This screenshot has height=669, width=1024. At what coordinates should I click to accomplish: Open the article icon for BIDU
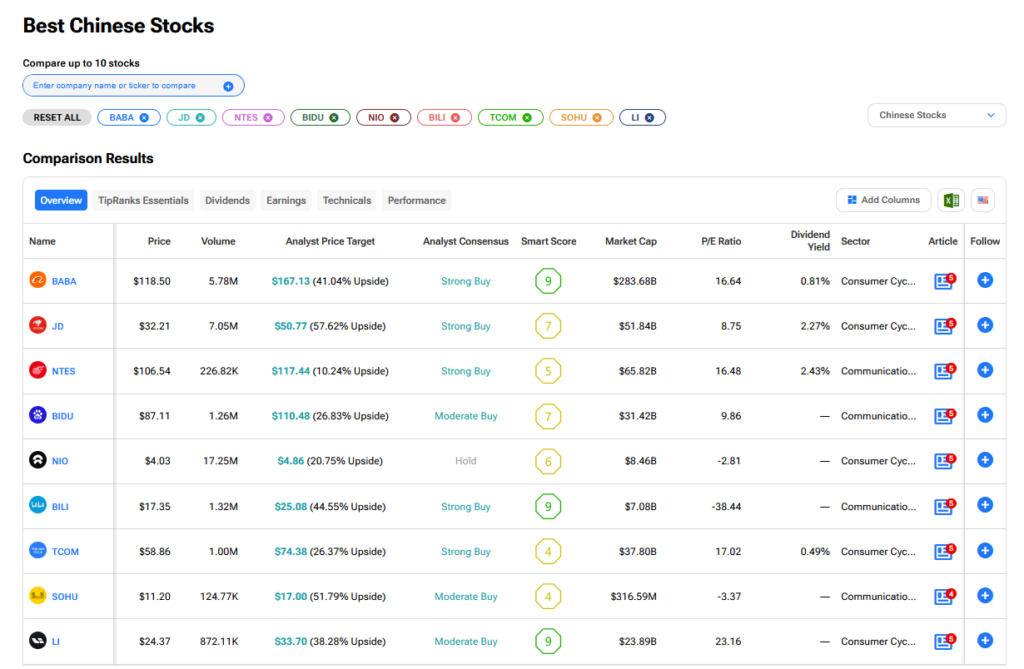944,416
